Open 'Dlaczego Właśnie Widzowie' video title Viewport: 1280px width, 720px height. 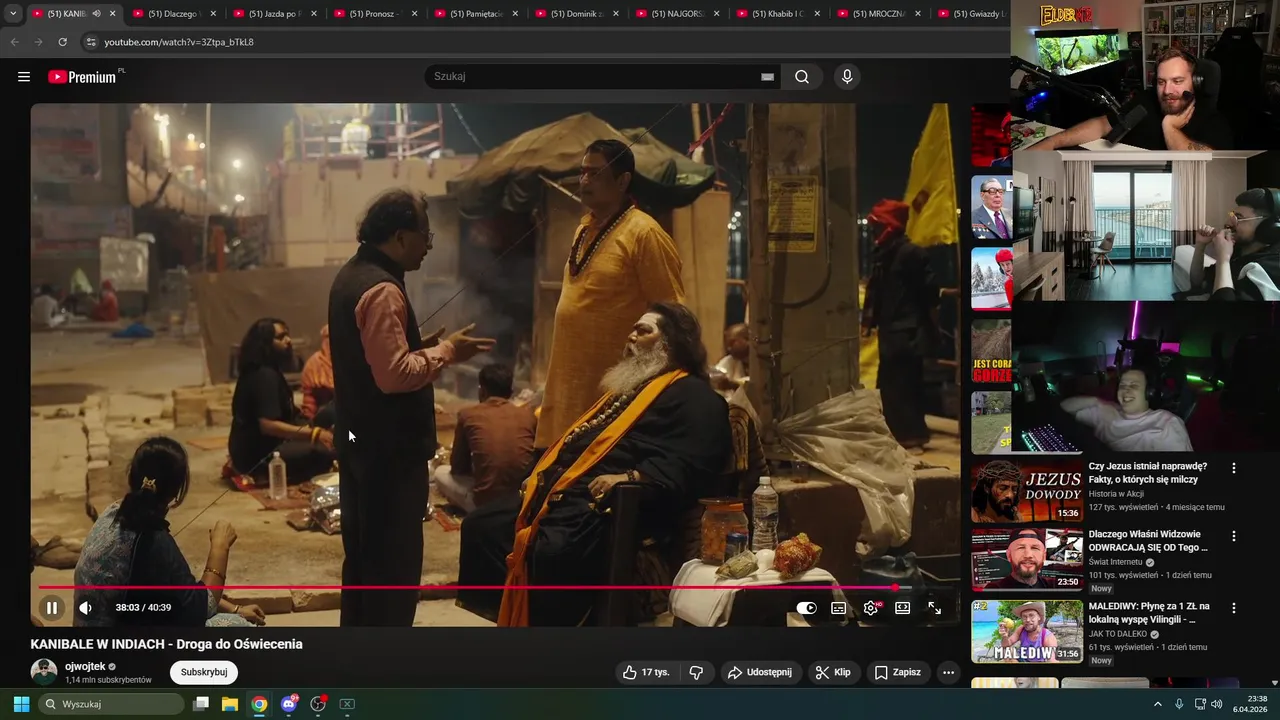pyautogui.click(x=1148, y=541)
